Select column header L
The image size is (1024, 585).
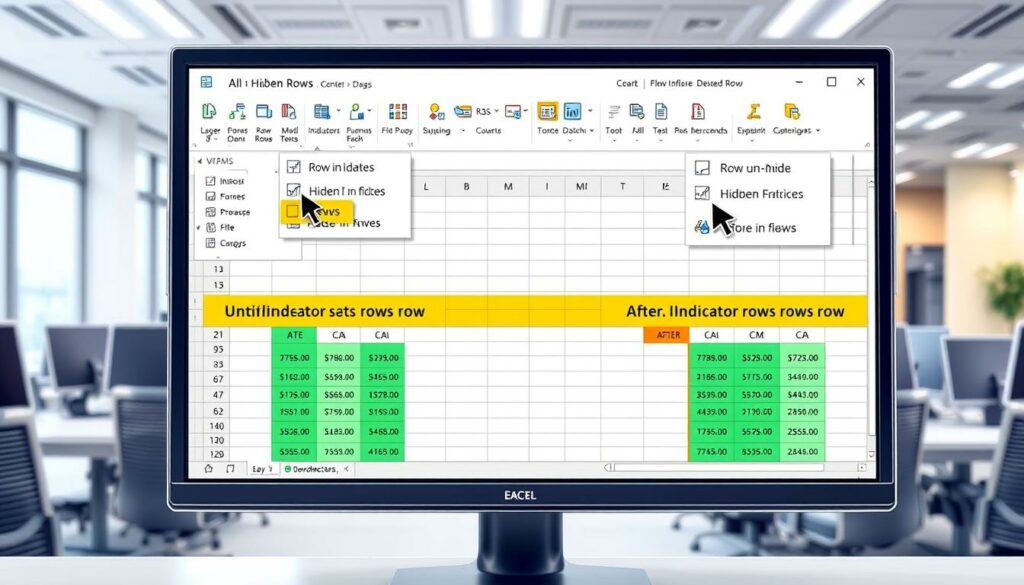[426, 187]
